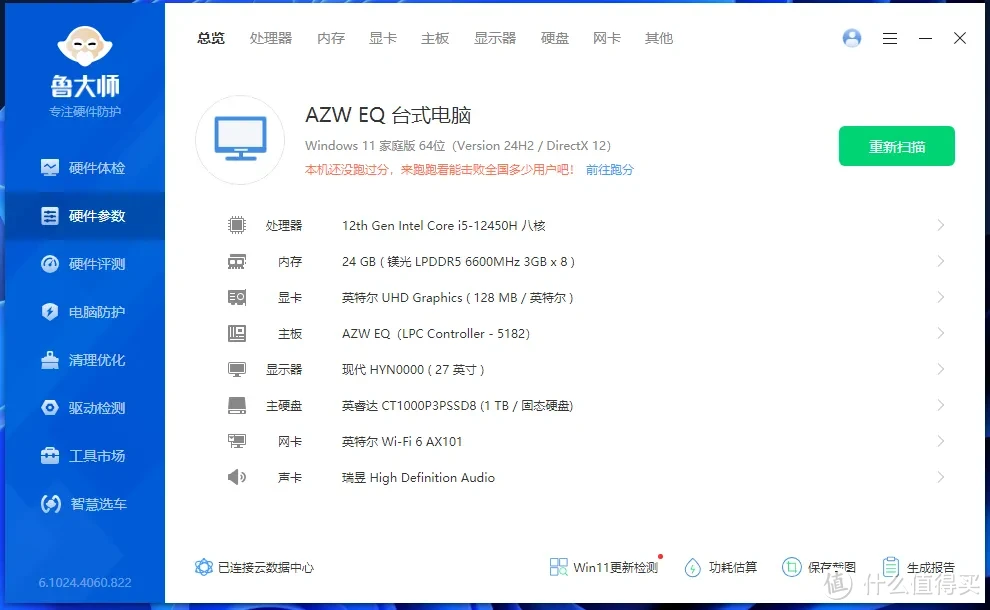Expand the 显示器 row chevron
This screenshot has width=990, height=610.
tap(940, 369)
